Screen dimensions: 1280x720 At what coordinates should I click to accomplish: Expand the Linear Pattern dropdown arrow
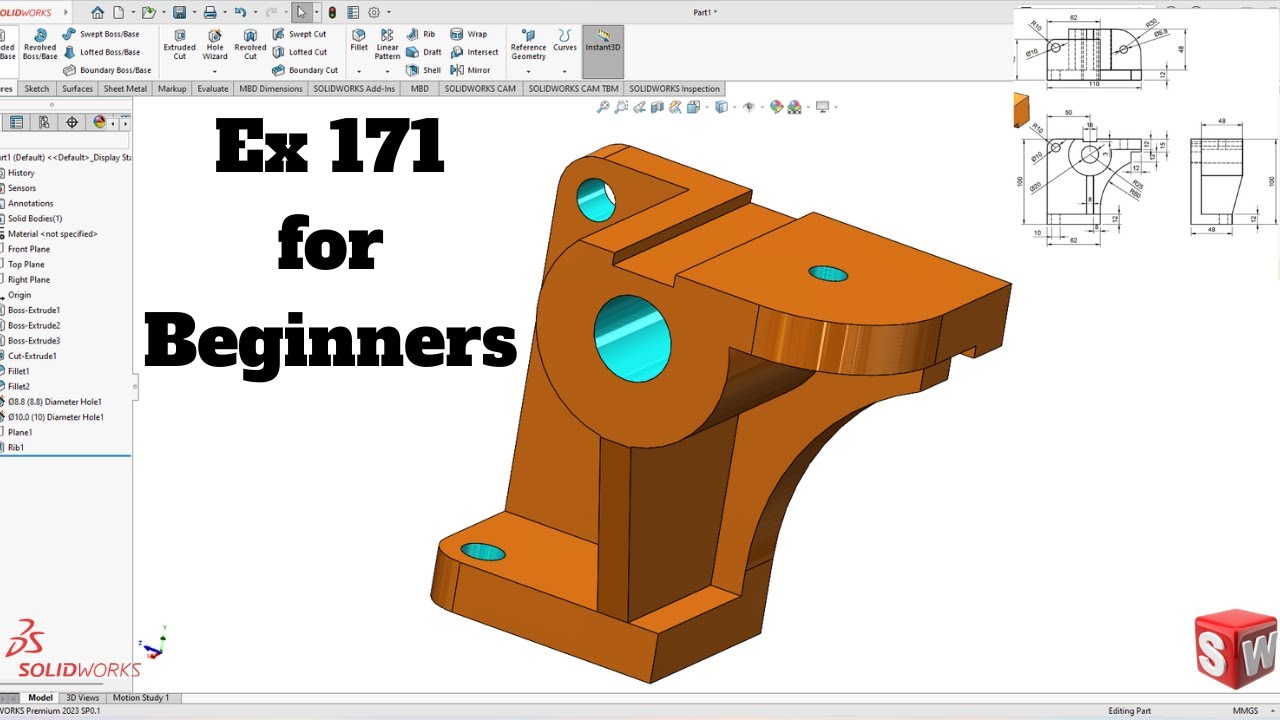(x=387, y=71)
